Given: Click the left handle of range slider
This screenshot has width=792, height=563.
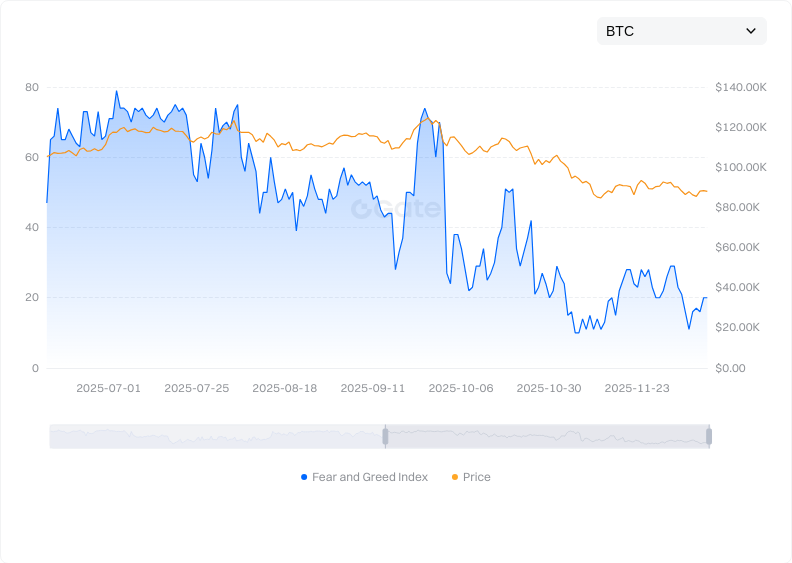Looking at the screenshot, I should [x=384, y=436].
